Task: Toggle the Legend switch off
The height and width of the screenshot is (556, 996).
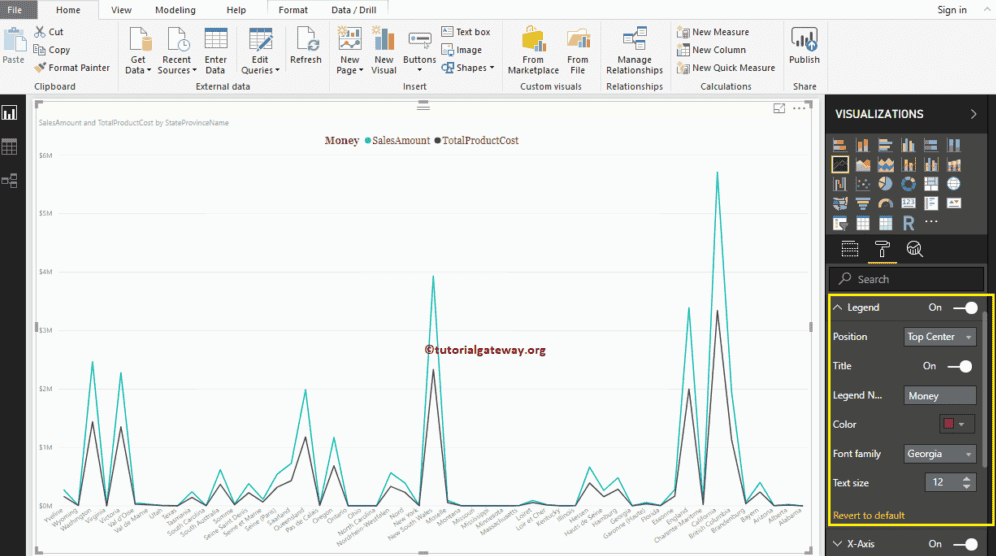Action: [966, 308]
